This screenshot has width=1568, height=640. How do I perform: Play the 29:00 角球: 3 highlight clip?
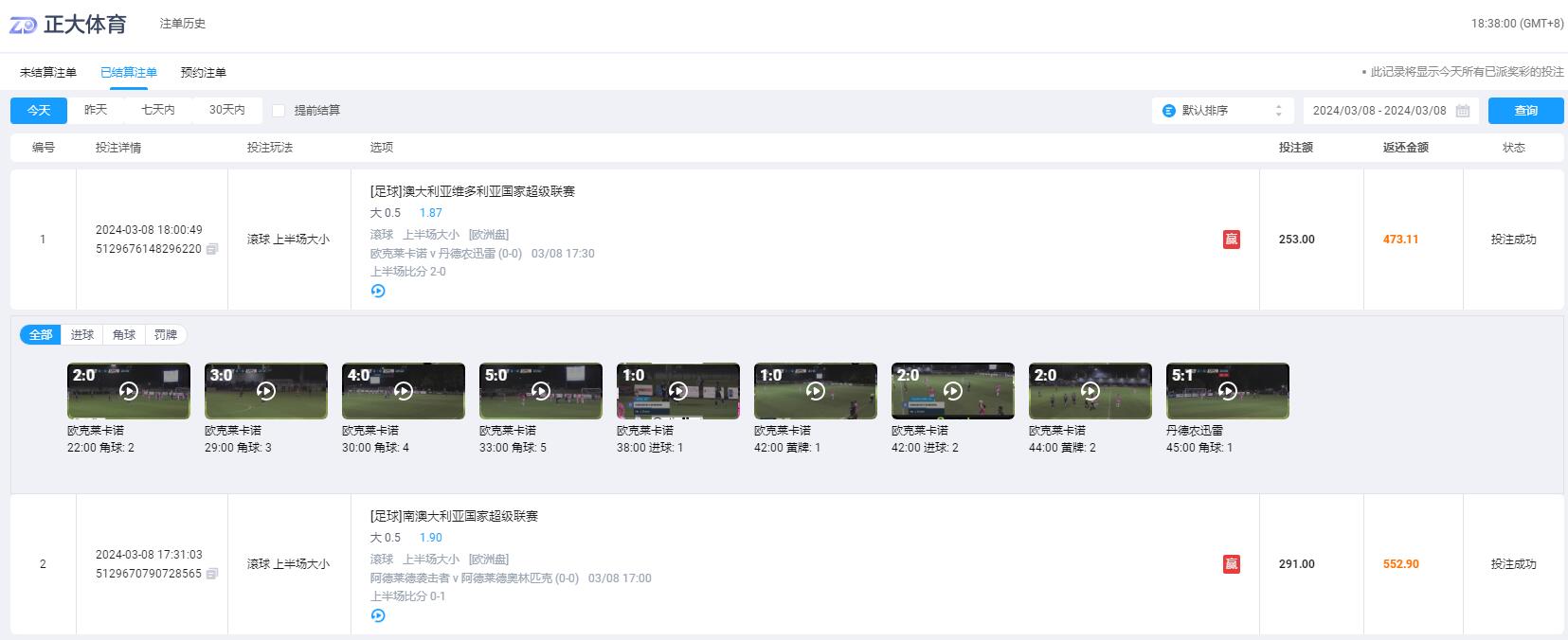coord(266,391)
